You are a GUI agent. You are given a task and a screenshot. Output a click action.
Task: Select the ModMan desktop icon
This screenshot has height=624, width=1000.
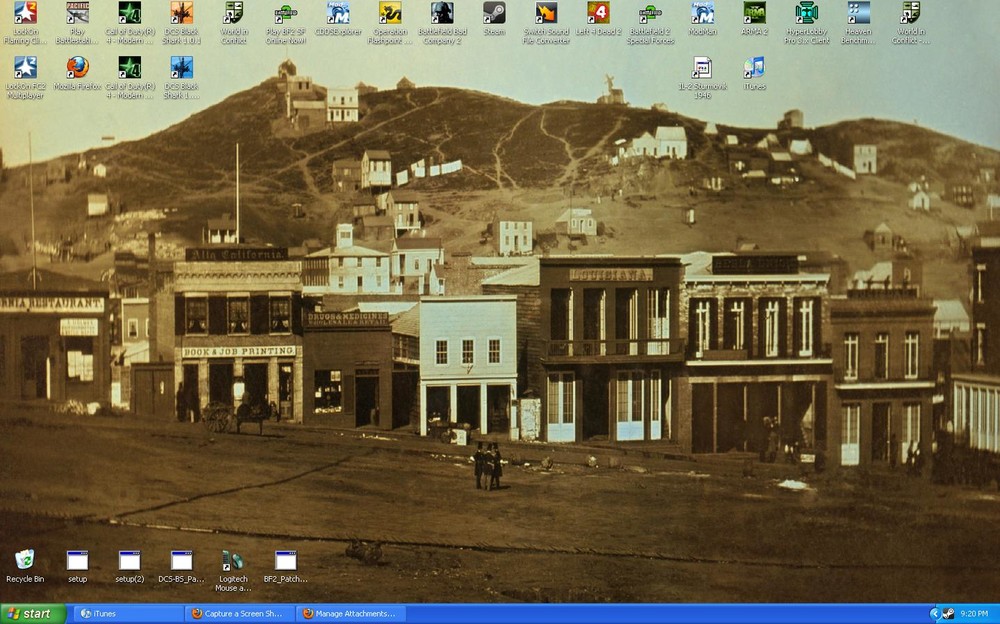702,13
